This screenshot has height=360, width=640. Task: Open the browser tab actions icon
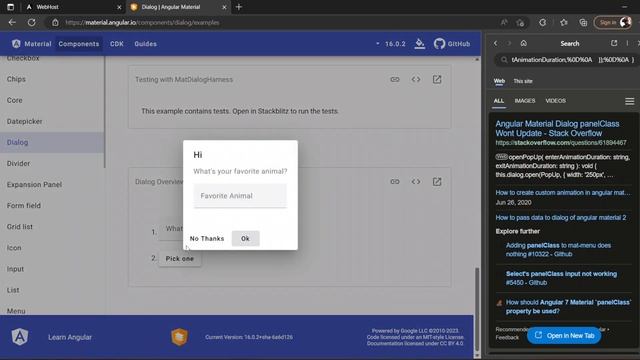pos(11,7)
